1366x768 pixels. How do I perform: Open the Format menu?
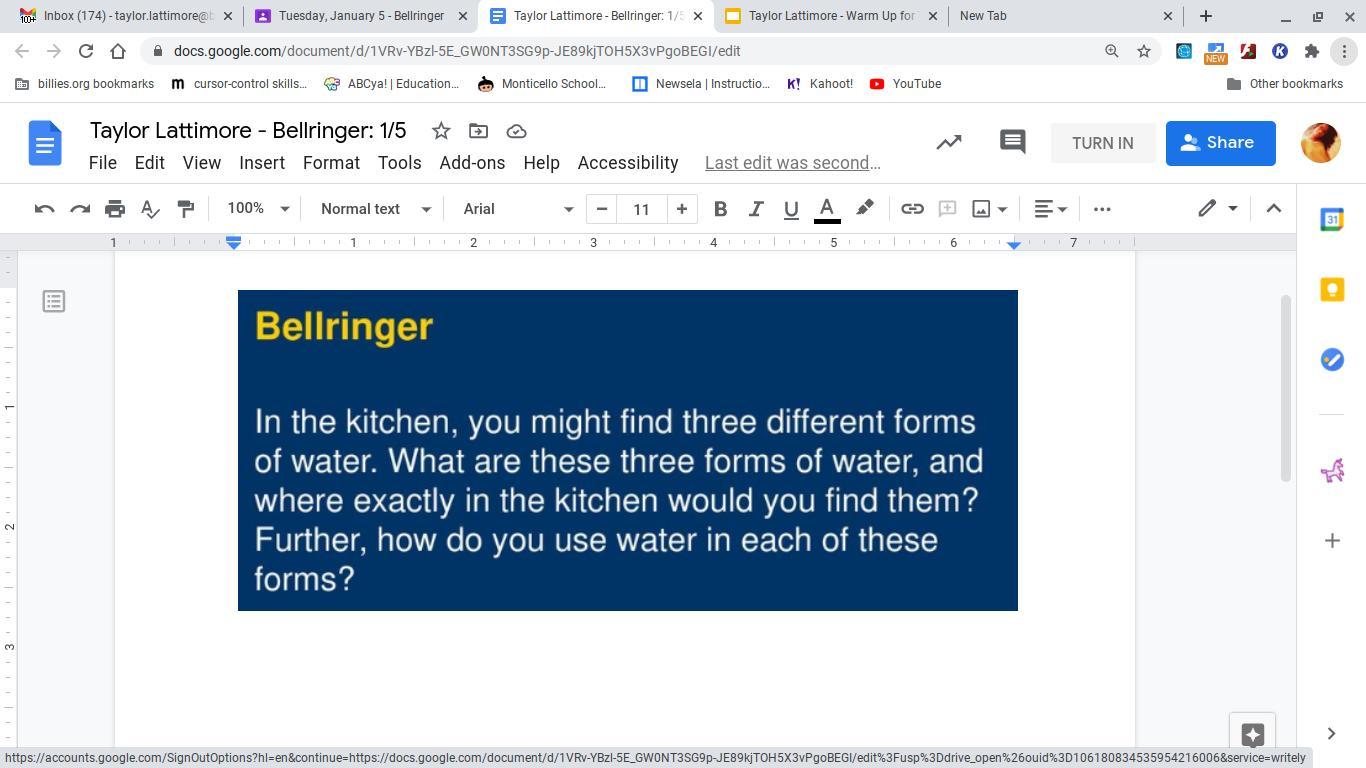coord(331,163)
